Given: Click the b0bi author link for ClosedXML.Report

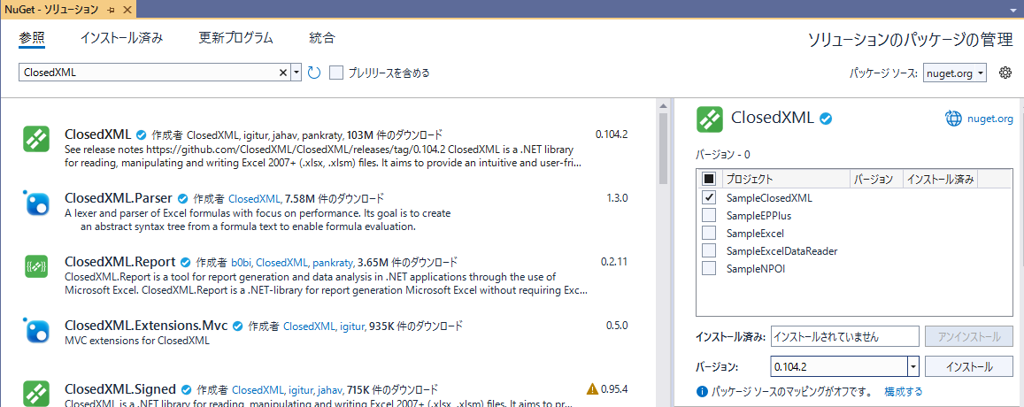Looking at the screenshot, I should [x=241, y=263].
